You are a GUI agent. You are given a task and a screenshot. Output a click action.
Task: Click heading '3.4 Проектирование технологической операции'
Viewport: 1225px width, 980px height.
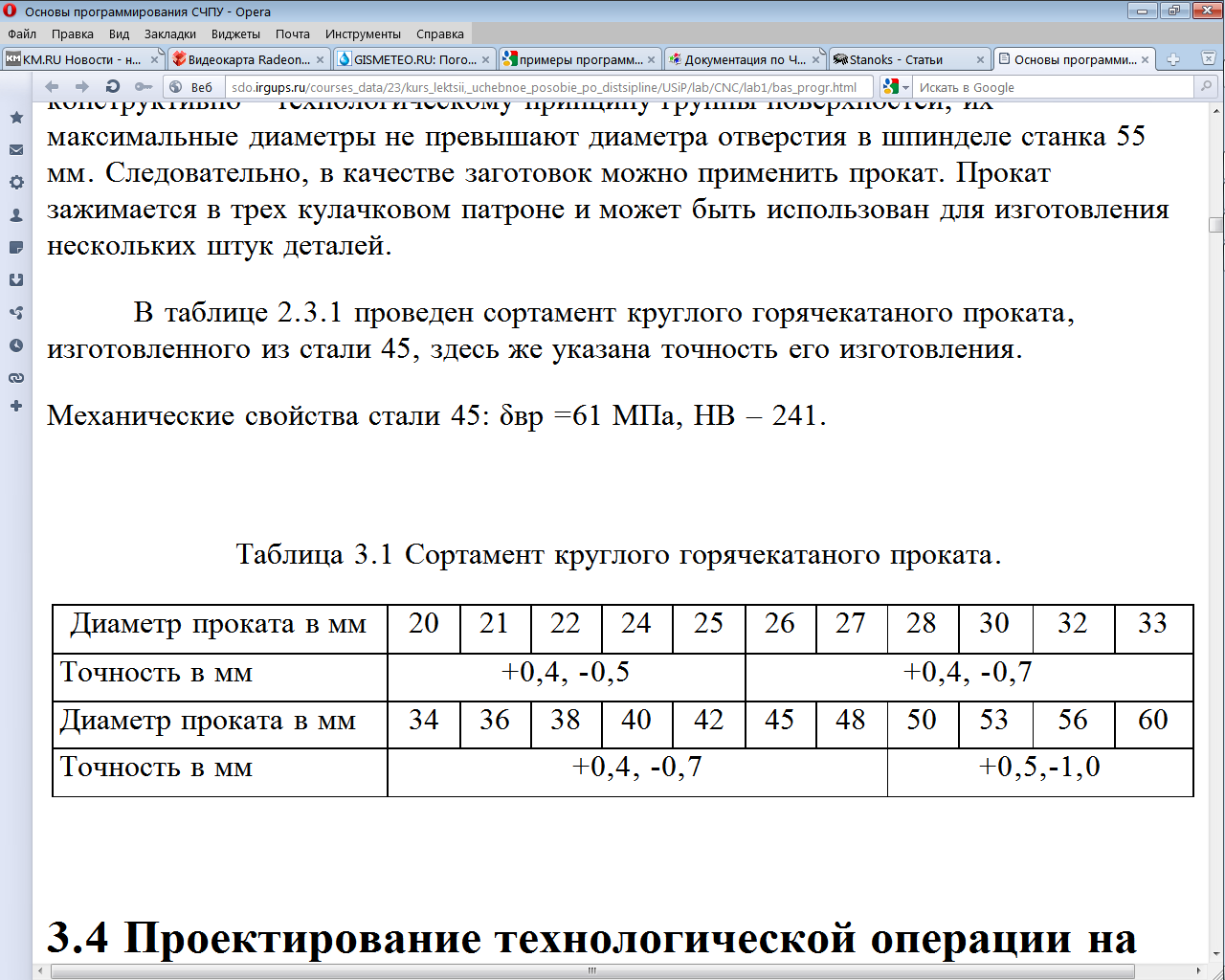[x=591, y=939]
